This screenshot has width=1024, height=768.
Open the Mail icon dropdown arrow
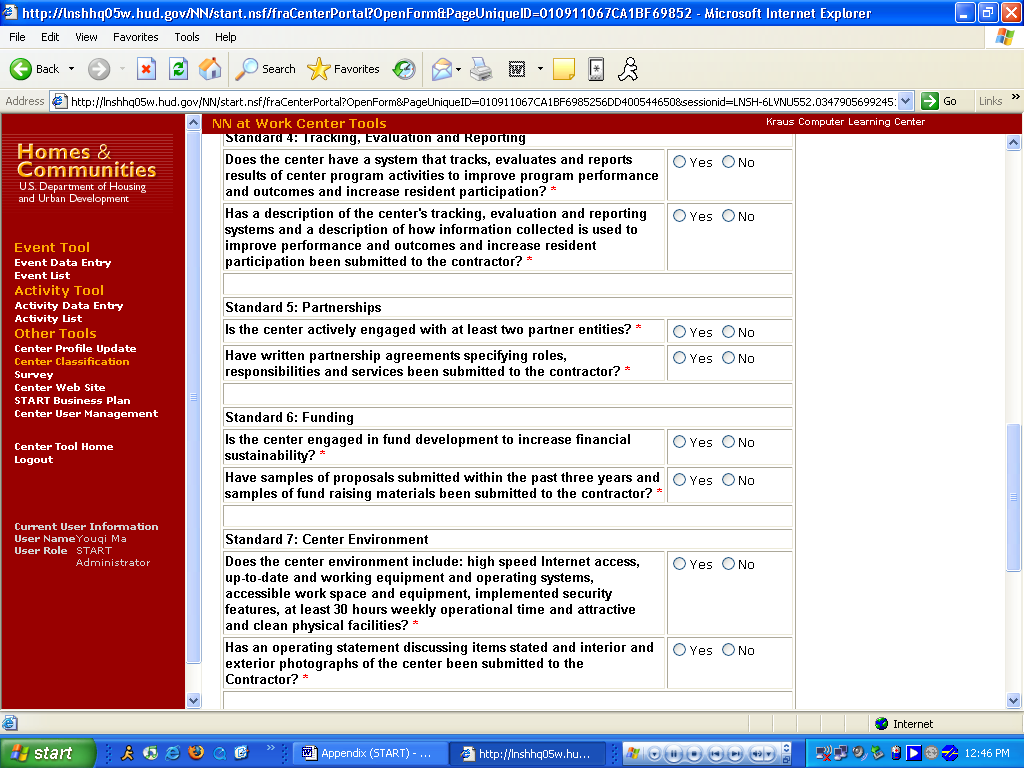click(458, 69)
